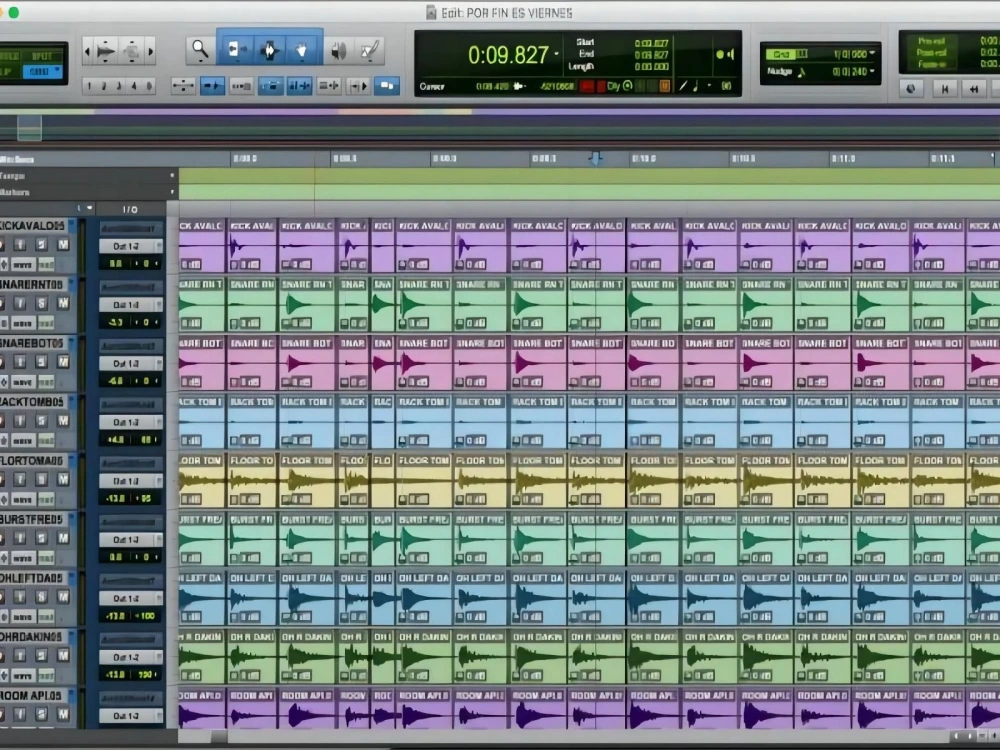
Task: Select the Zoomer magnifying glass tool
Action: pyautogui.click(x=200, y=49)
